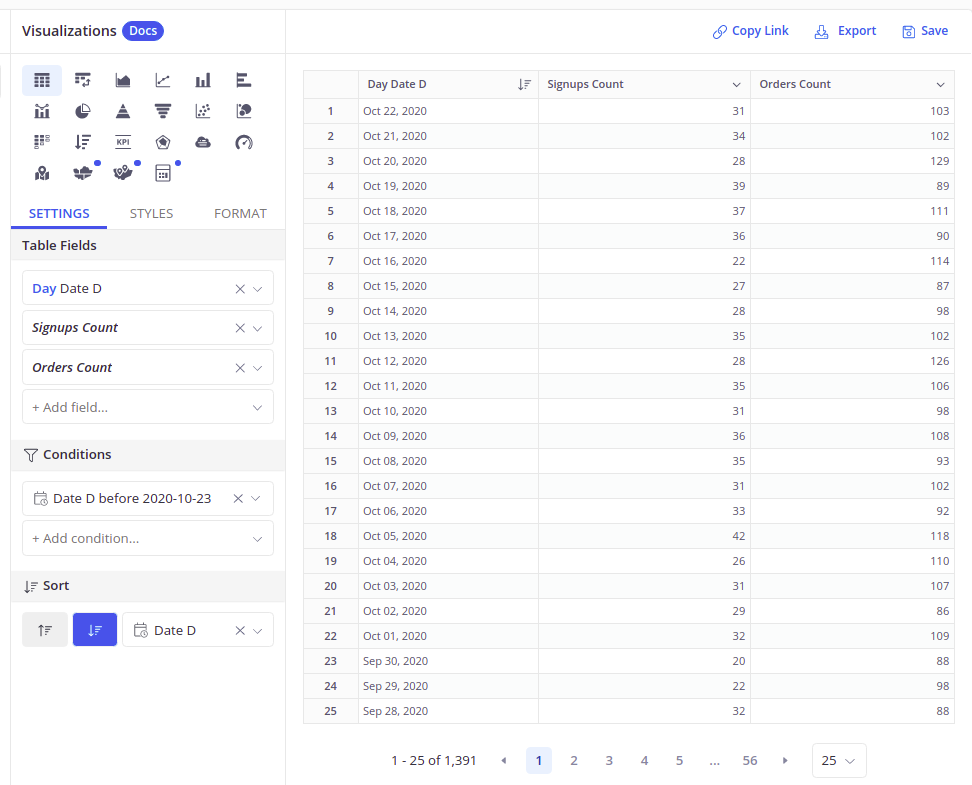This screenshot has height=785, width=972.
Task: Select the gauge chart icon
Action: [x=244, y=142]
